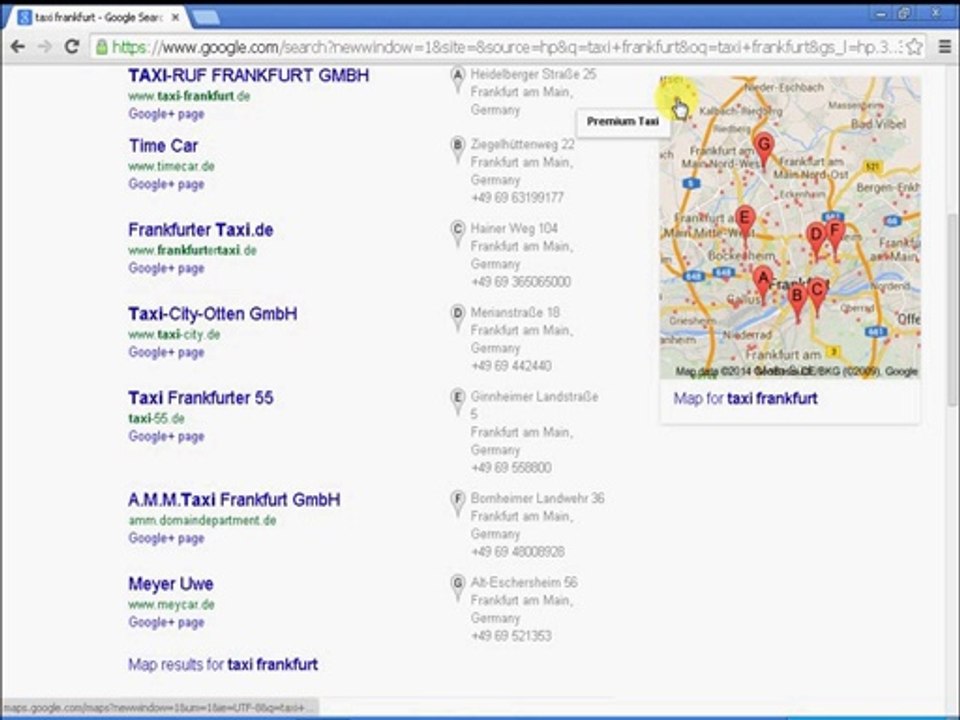Click the page vertical scrollbar thumb
960x720 pixels.
click(953, 309)
